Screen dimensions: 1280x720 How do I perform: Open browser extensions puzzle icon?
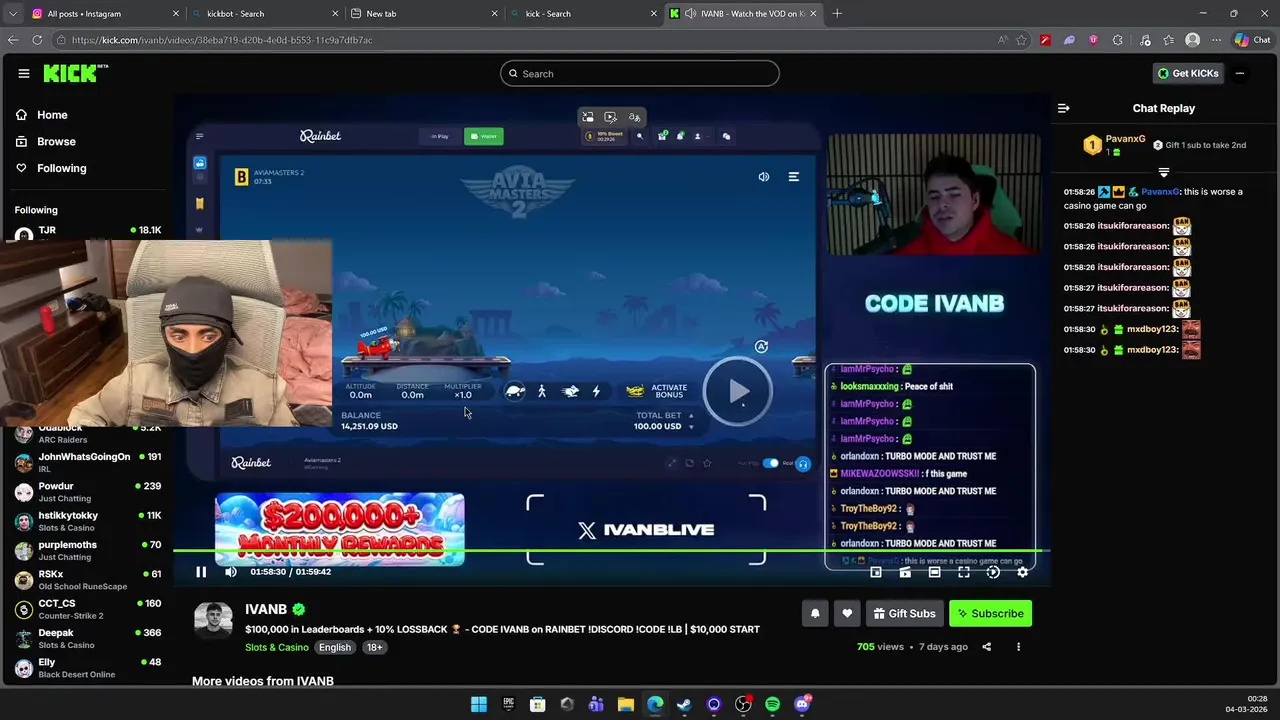(1118, 40)
